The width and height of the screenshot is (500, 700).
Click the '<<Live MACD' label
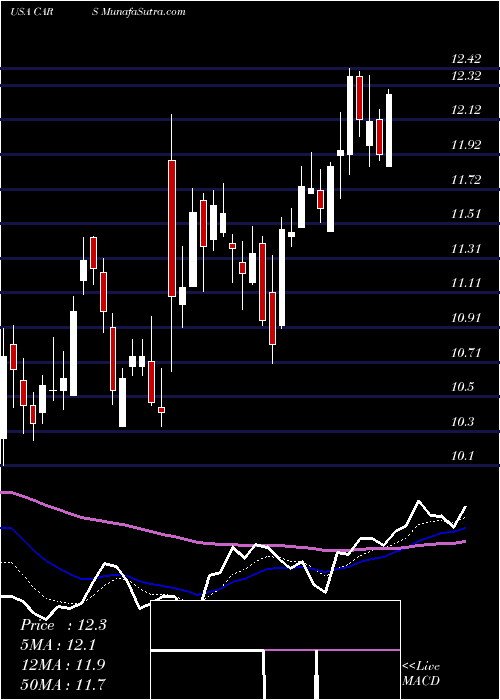click(421, 674)
